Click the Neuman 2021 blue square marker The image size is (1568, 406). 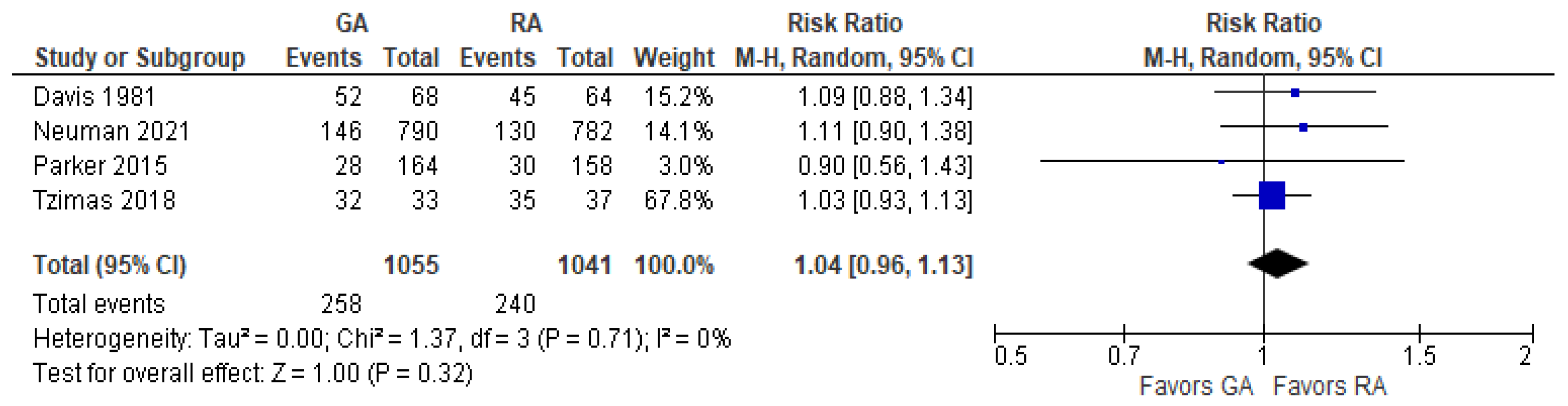tap(1303, 127)
